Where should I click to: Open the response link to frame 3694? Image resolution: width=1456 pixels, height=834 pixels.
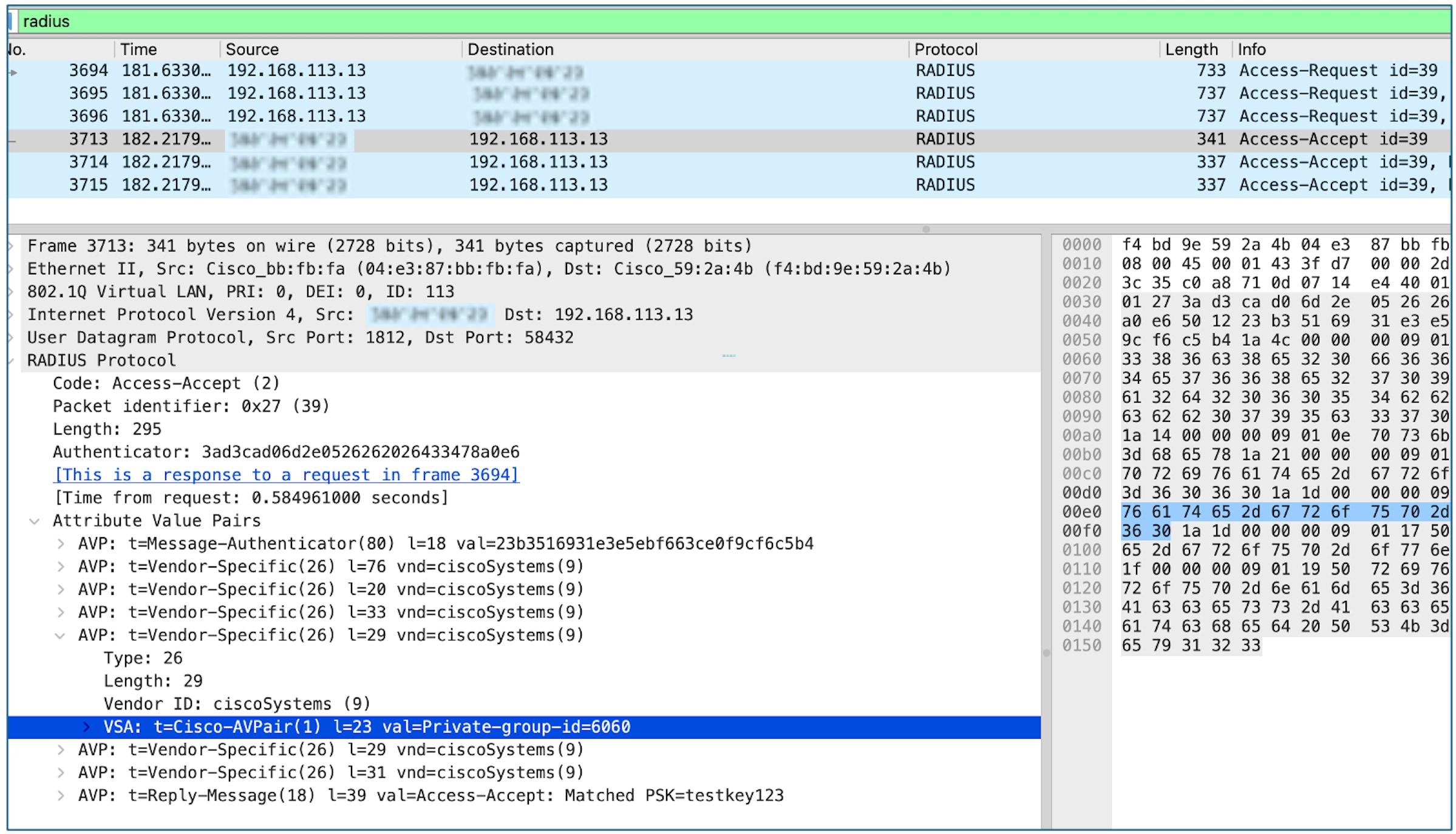click(x=287, y=475)
